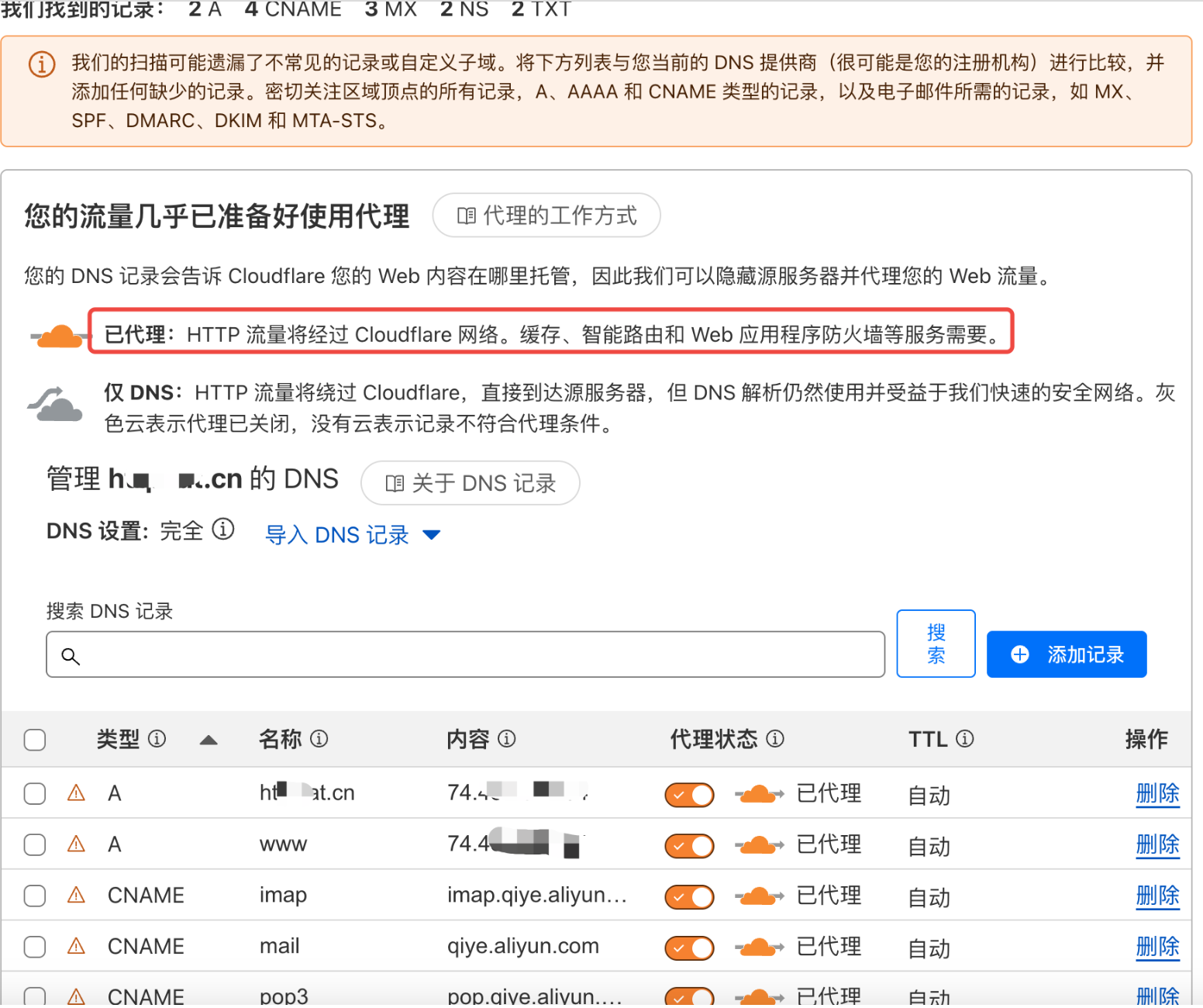Click 删除 for the www record
Screen dimensions: 1203x1008
pos(1157,844)
